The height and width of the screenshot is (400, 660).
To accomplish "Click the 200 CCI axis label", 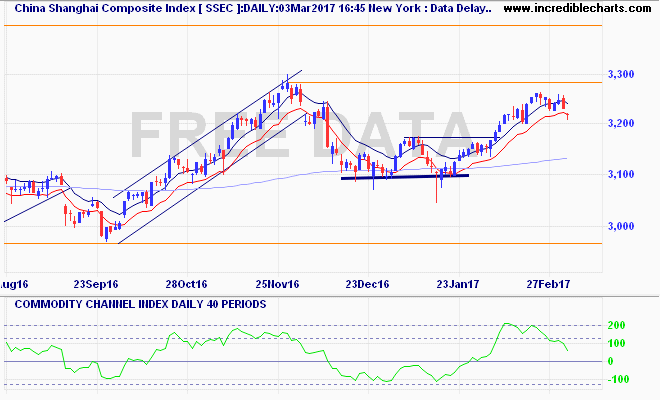I will point(616,325).
